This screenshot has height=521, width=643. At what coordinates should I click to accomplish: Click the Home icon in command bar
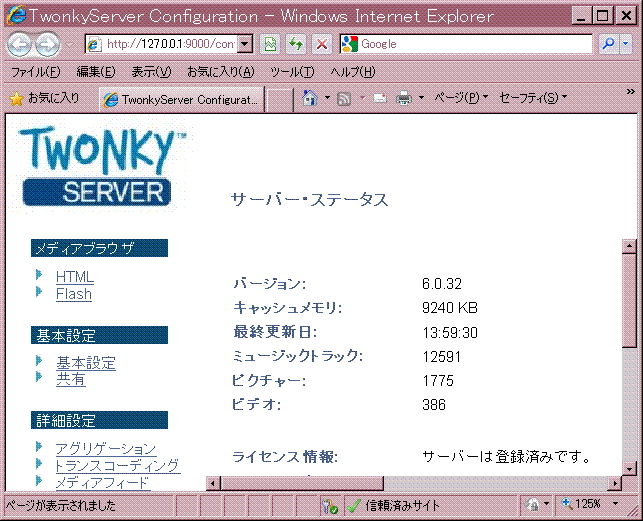(310, 98)
